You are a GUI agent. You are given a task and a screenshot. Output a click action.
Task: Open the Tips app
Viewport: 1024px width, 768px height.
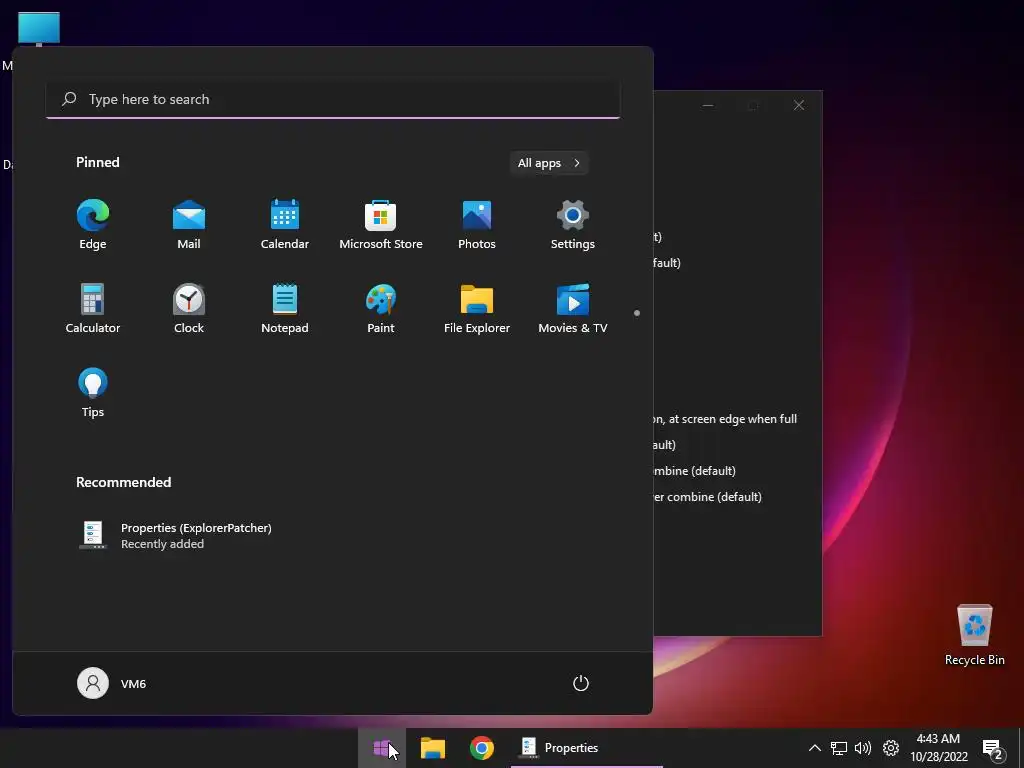point(93,392)
